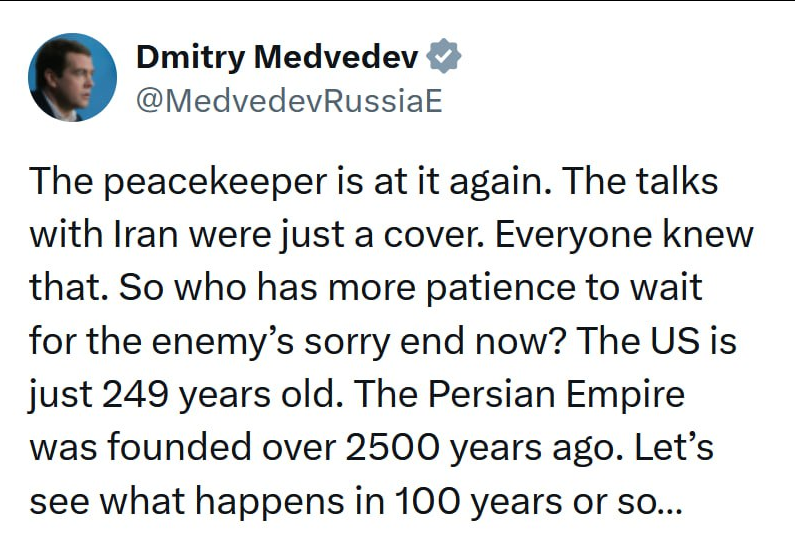Click the line starting 'The peacekeeper is'
Image resolution: width=795 pixels, height=558 pixels.
pos(373,181)
